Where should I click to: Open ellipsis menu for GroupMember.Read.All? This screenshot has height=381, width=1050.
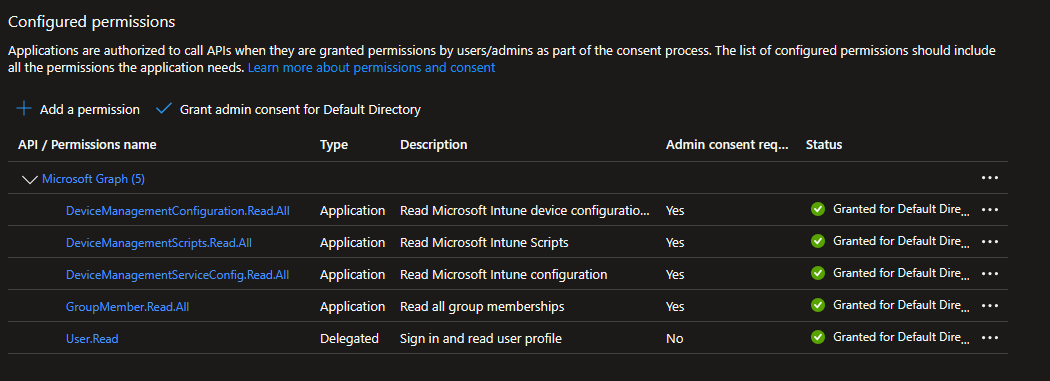click(x=989, y=305)
